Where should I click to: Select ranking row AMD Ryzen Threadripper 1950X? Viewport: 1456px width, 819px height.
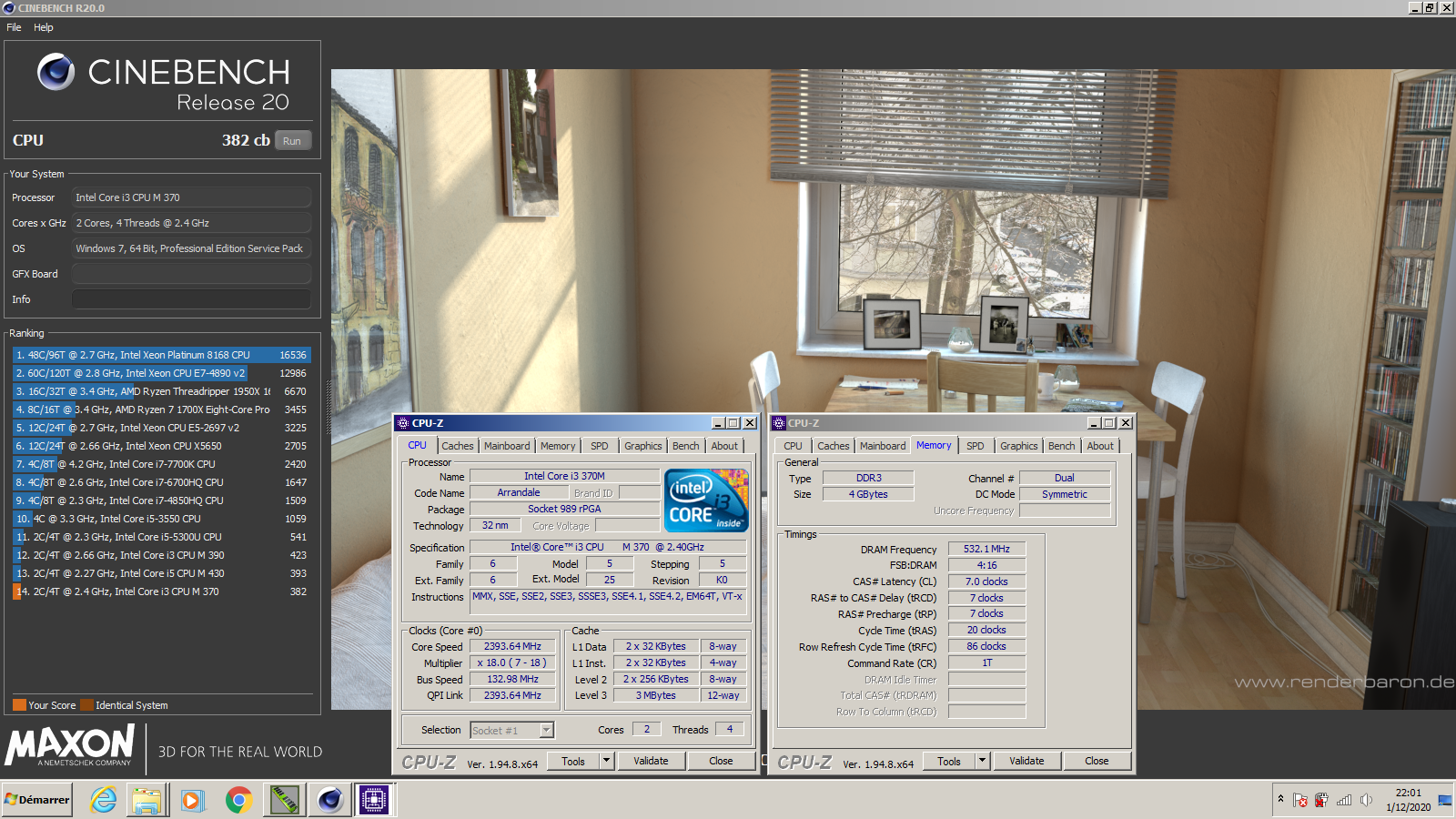click(x=161, y=391)
